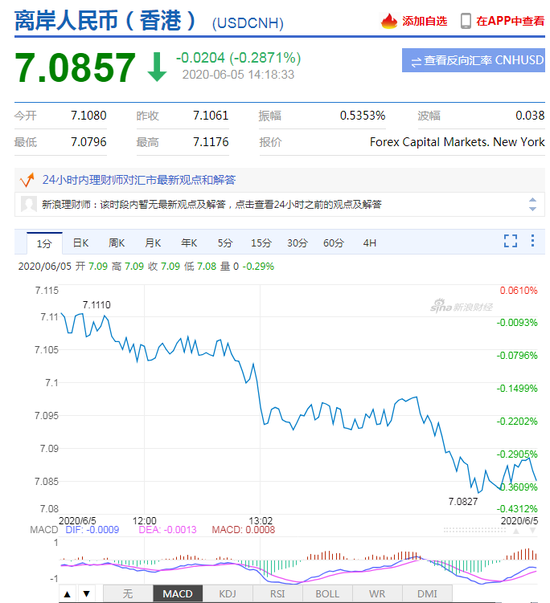Select the DMI indicator button
Image resolution: width=550 pixels, height=603 pixels.
pos(427,594)
